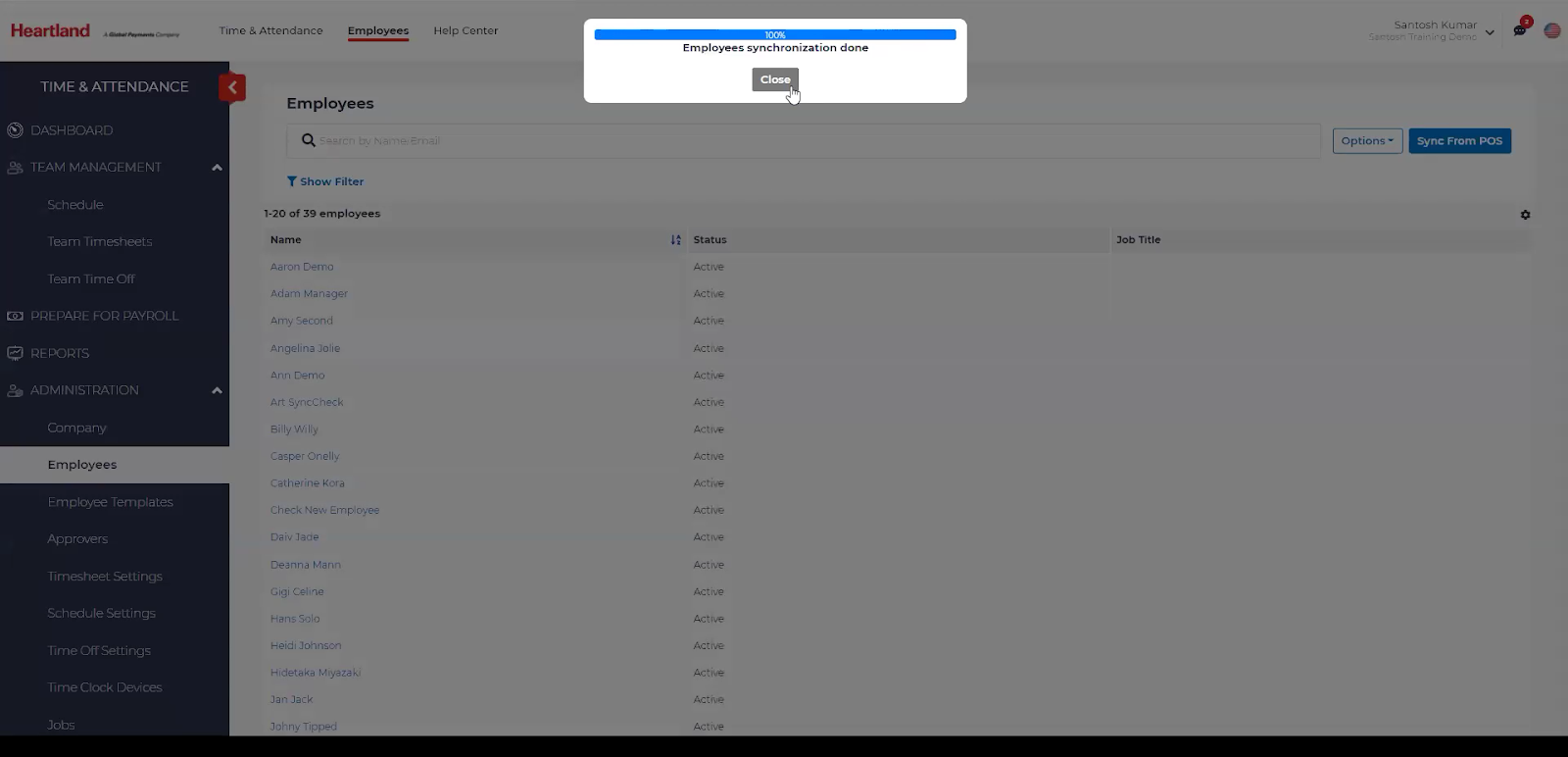Collapse the Team Management section
This screenshot has height=757, width=1568.
point(217,168)
